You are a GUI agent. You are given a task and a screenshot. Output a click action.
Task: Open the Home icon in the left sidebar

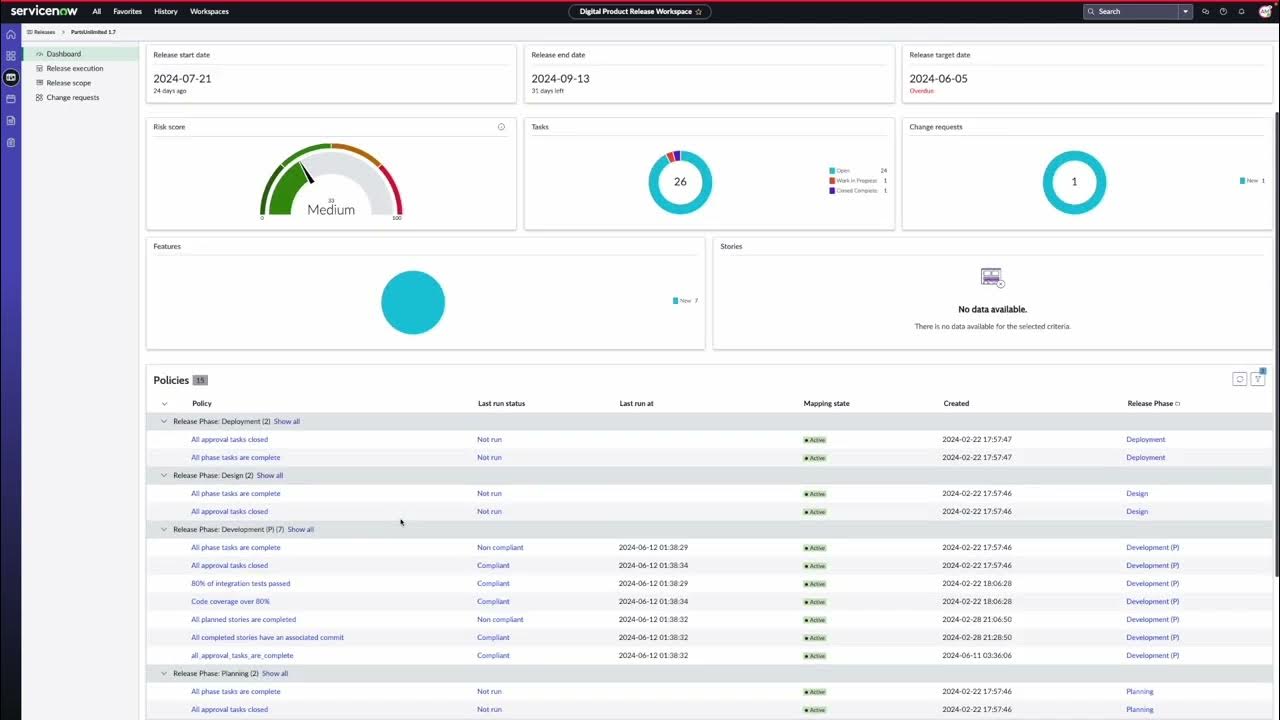pyautogui.click(x=10, y=33)
